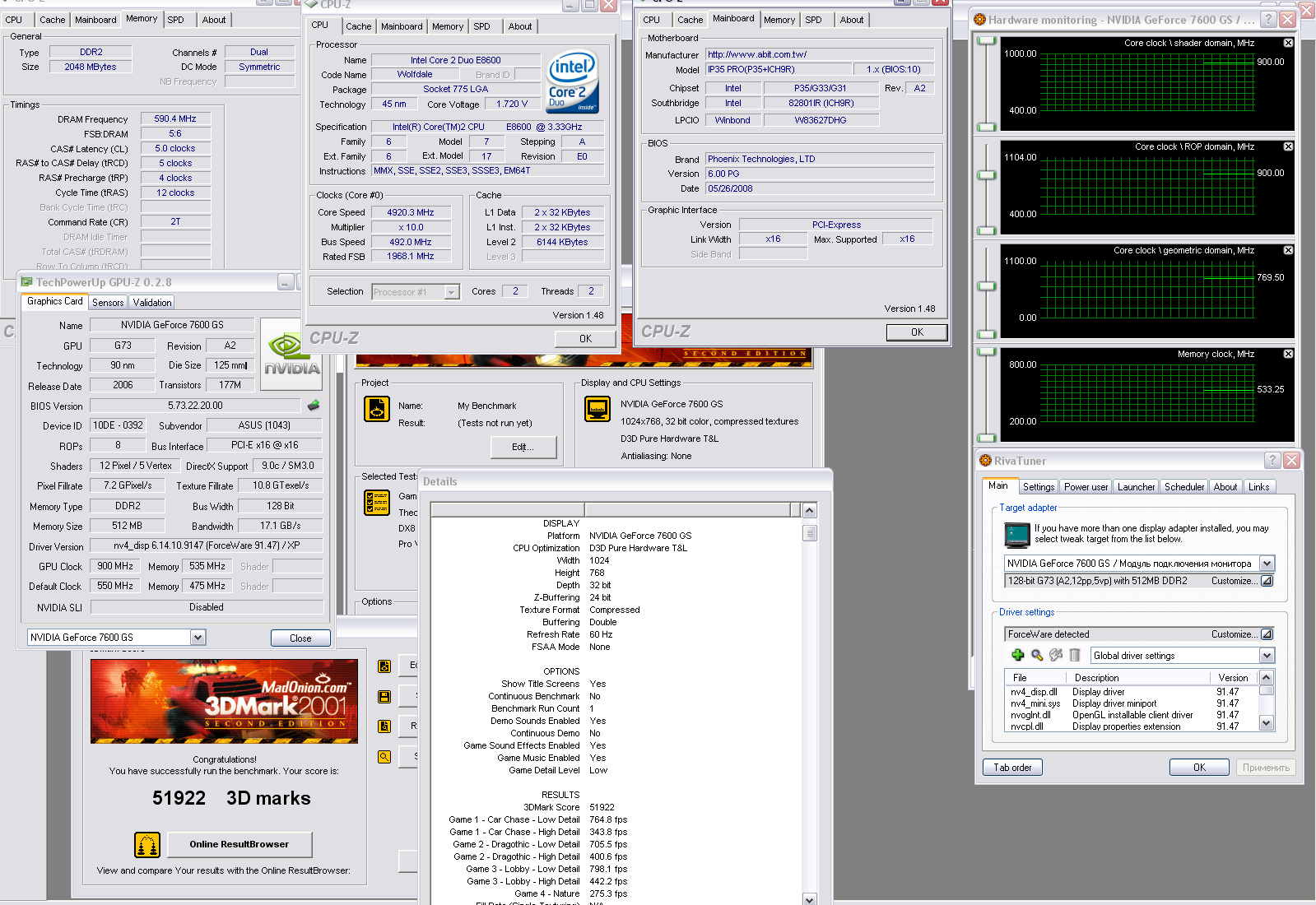
Task: Click the 3DMark Score value 51922 in Details
Action: [x=602, y=807]
